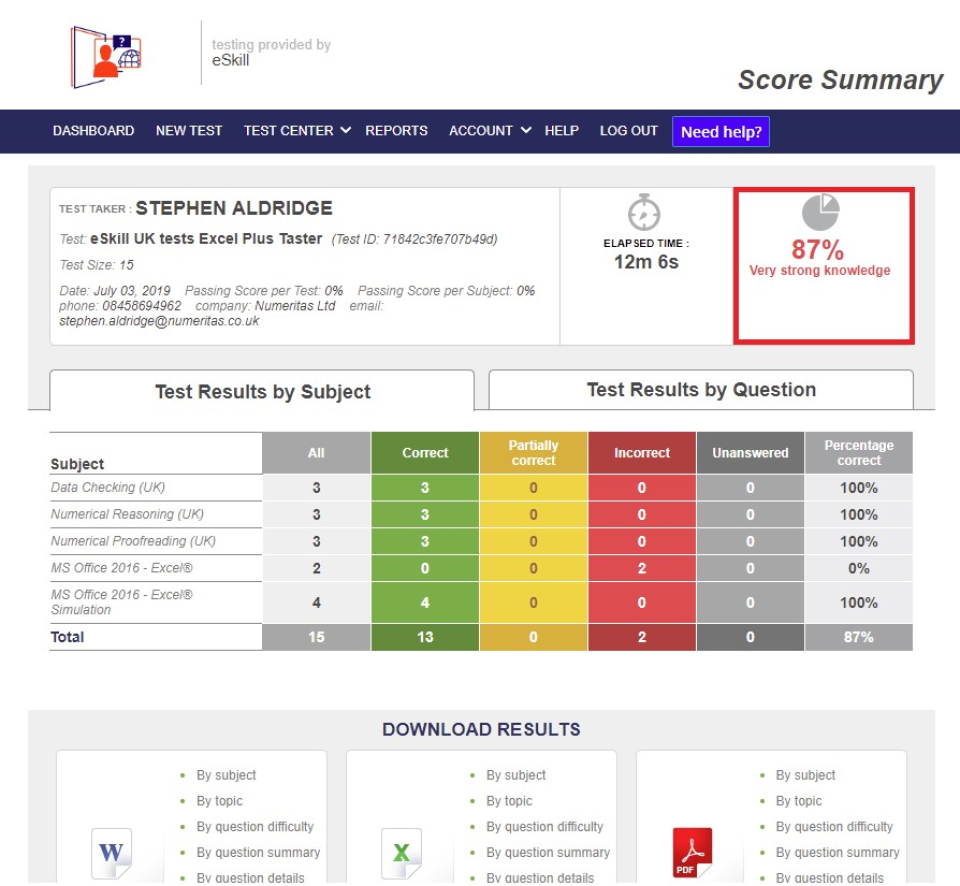Screen dimensions: 960x886
Task: Click LOG OUT in the navigation bar
Action: tap(628, 130)
